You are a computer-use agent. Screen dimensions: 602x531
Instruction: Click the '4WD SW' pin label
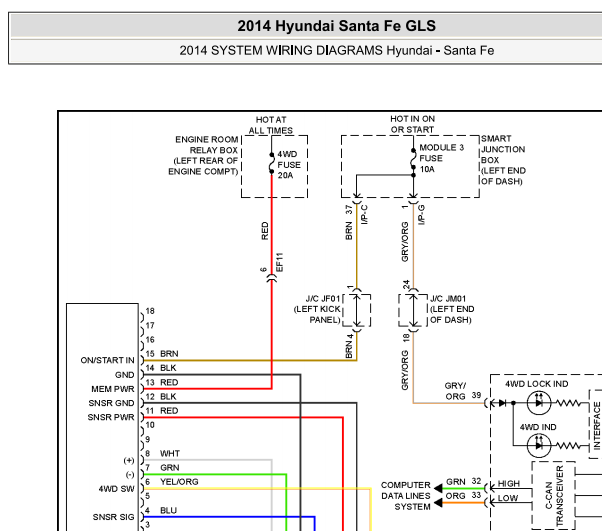116,489
